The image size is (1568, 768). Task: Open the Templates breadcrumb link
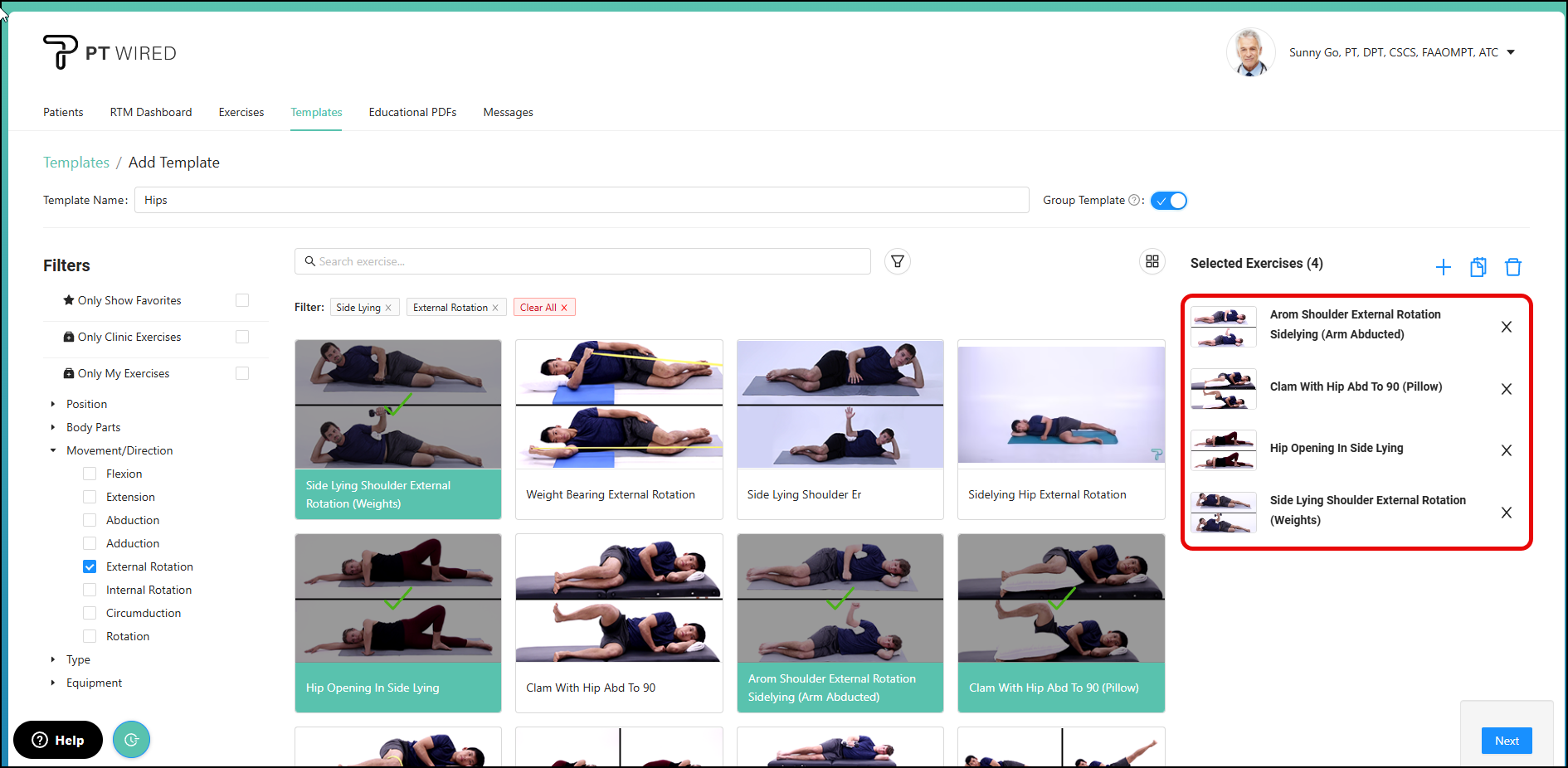75,162
